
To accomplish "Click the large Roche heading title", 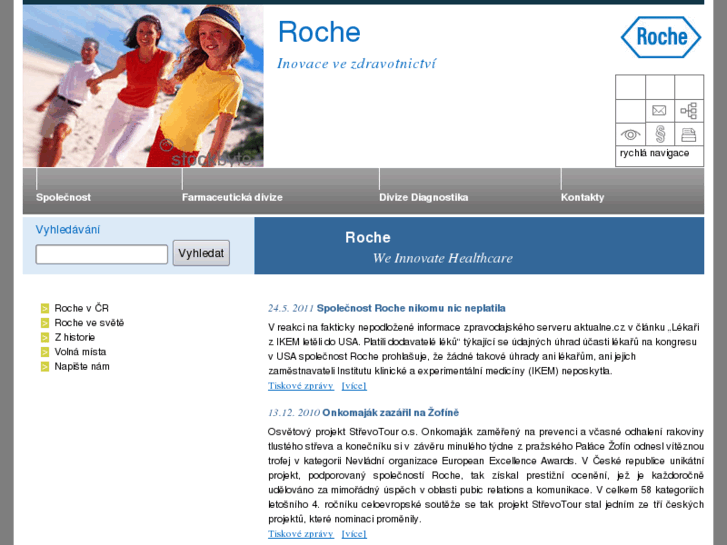I will click(319, 32).
